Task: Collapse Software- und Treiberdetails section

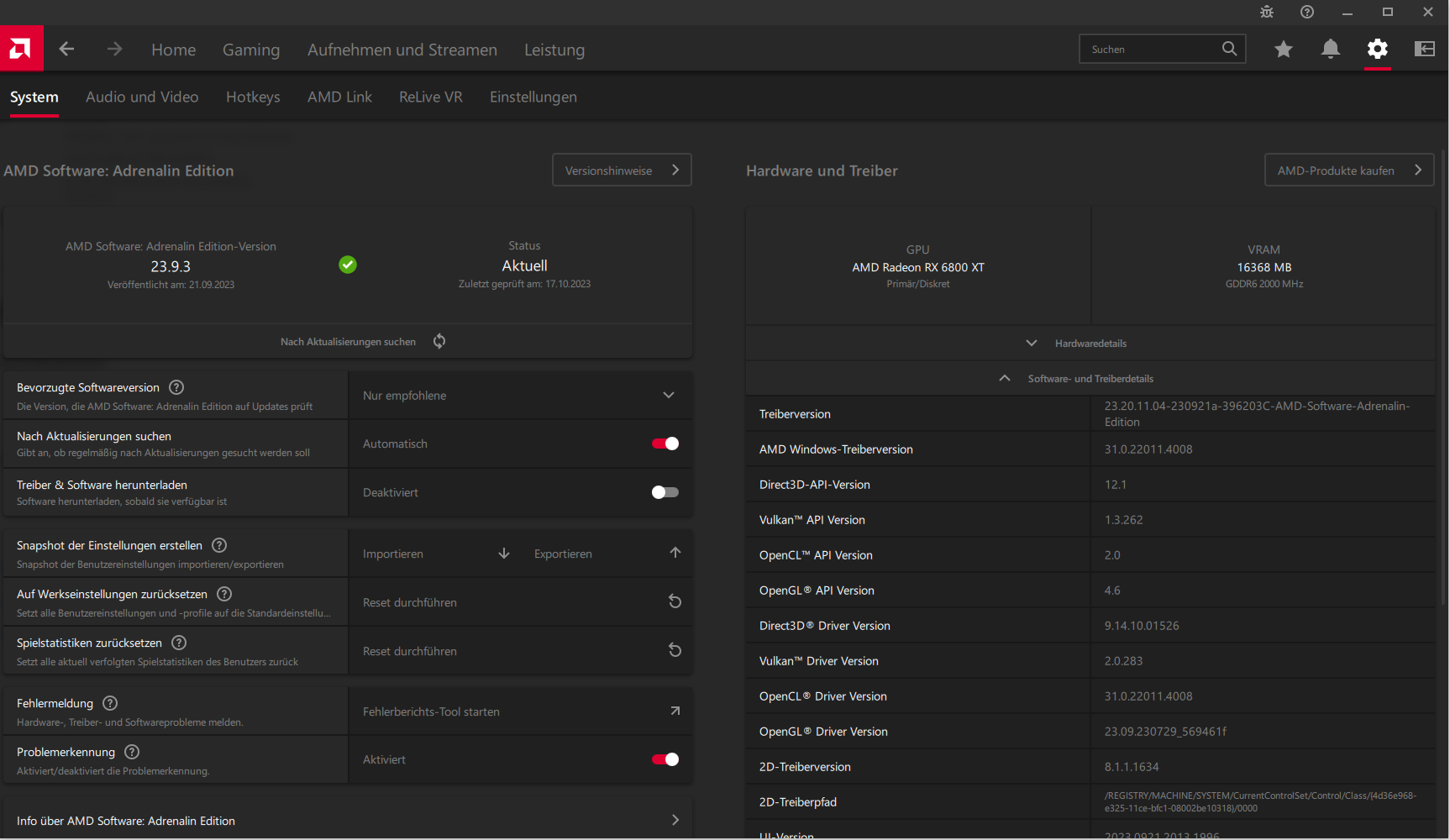Action: [1090, 378]
